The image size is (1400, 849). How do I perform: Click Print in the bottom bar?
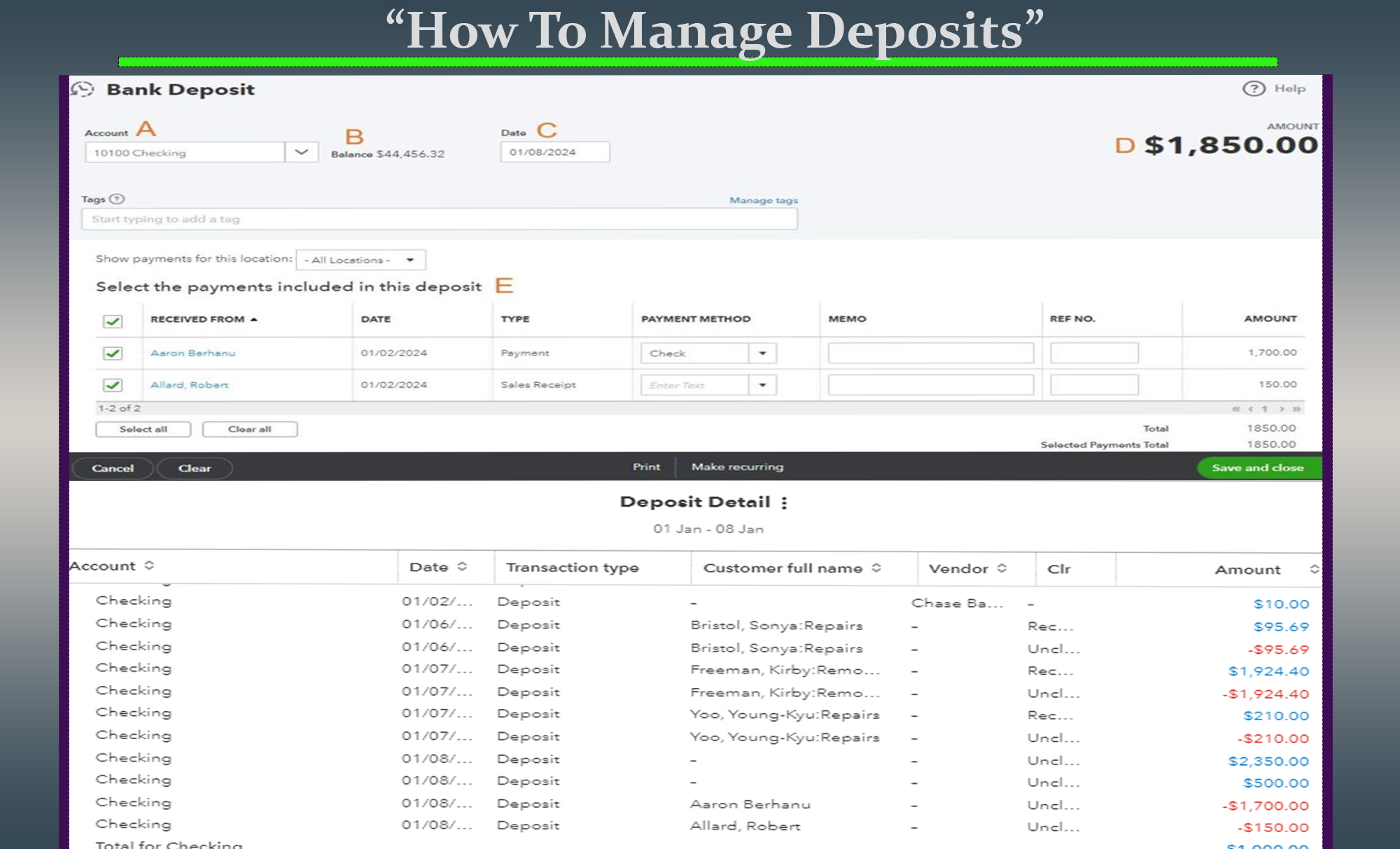click(646, 467)
